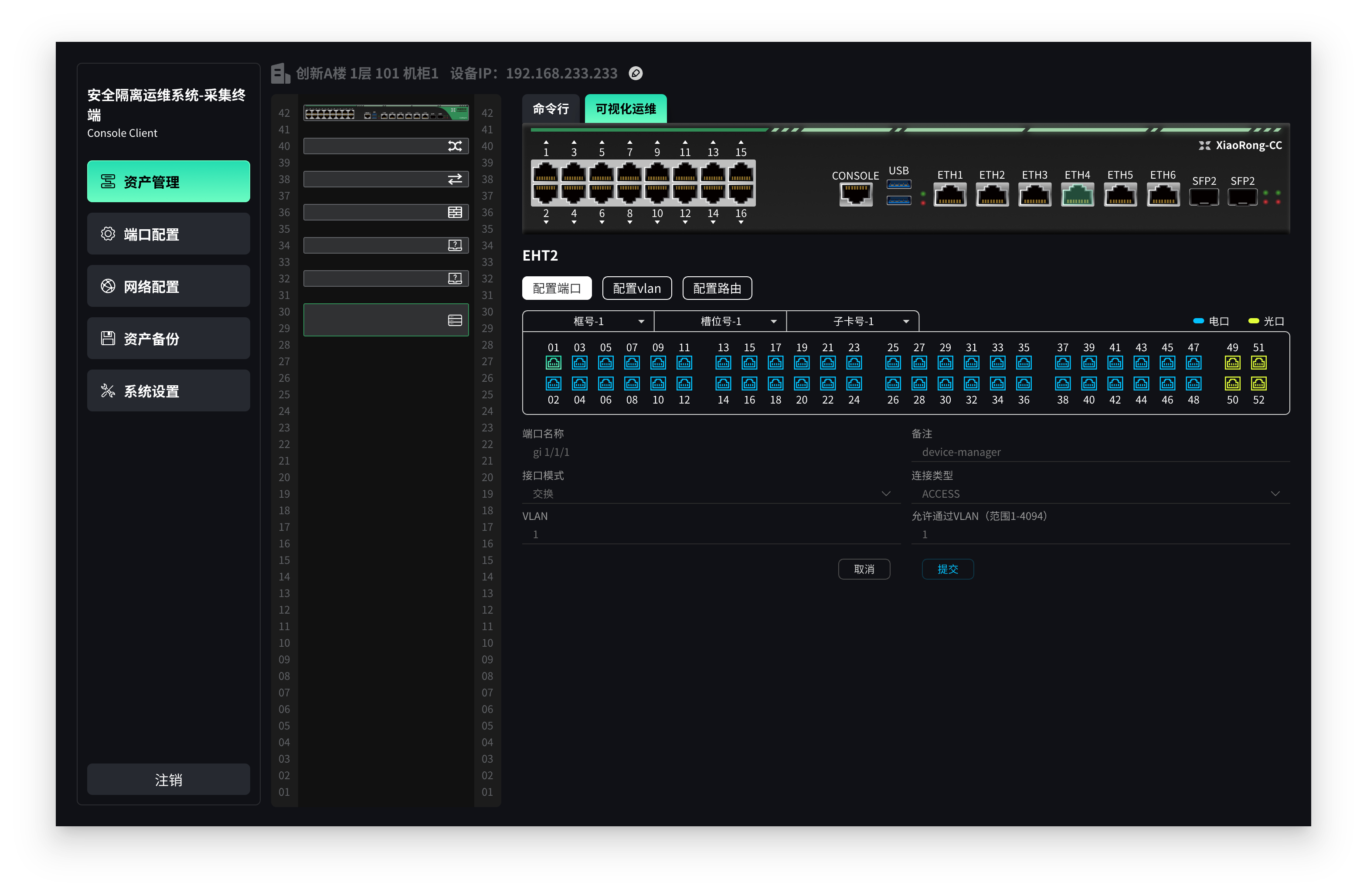Click the edit icon beside device IP
The height and width of the screenshot is (896, 1367).
click(x=635, y=74)
